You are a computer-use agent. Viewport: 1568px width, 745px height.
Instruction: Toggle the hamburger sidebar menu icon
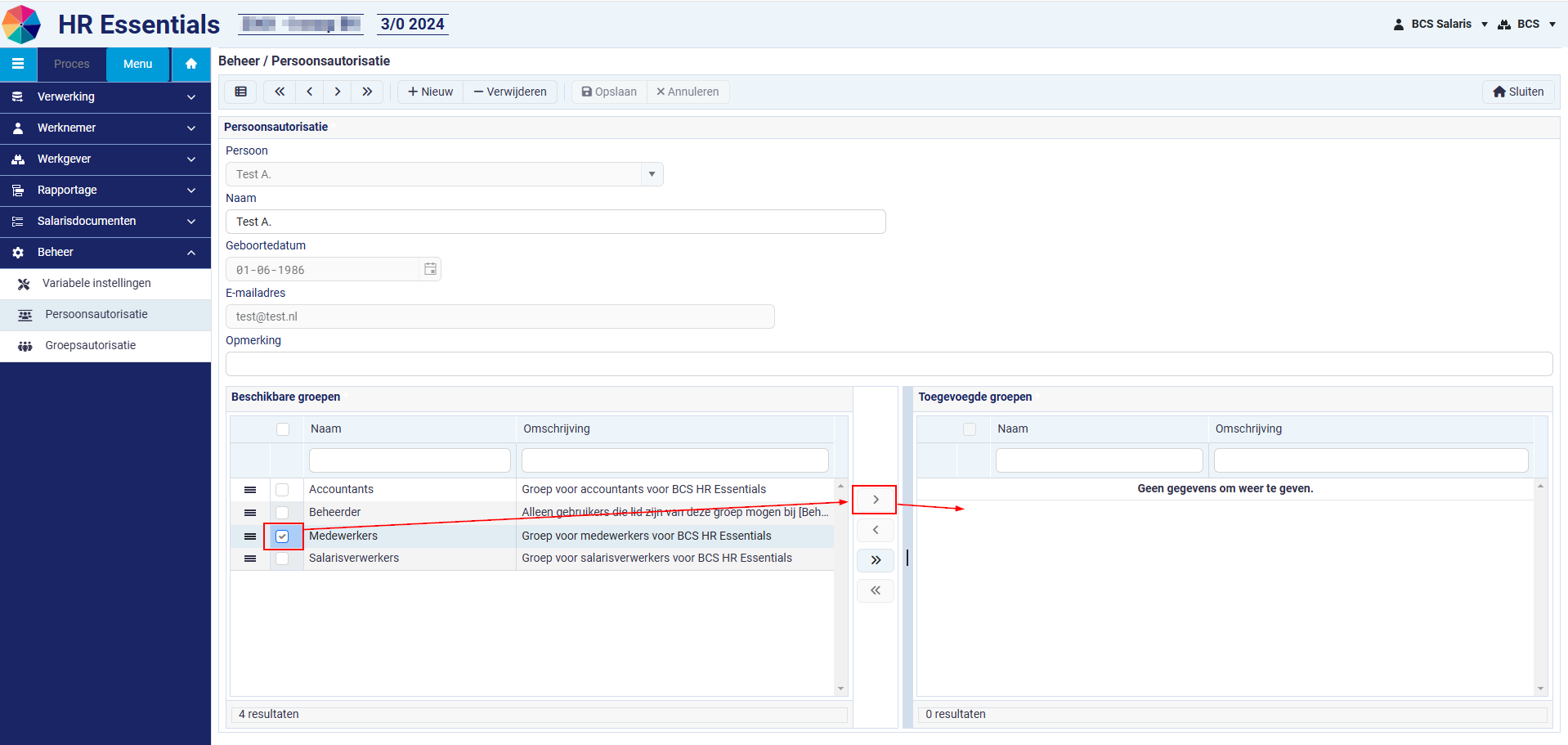click(x=18, y=64)
